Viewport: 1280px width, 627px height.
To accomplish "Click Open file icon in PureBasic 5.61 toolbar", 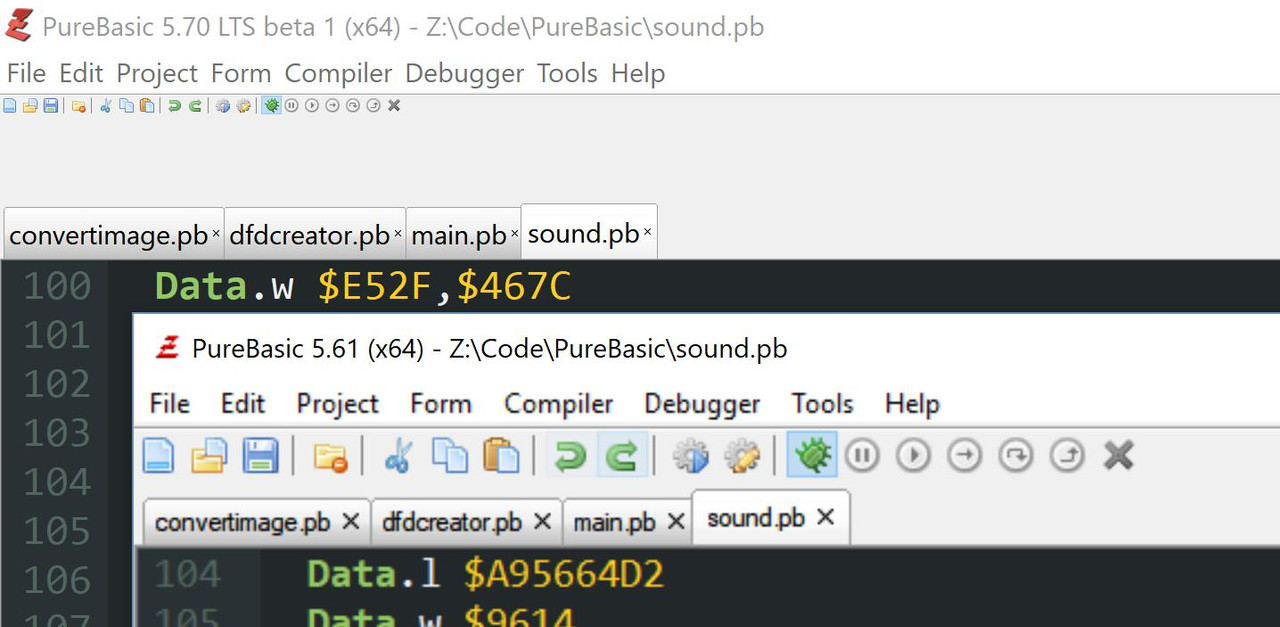I will (210, 456).
